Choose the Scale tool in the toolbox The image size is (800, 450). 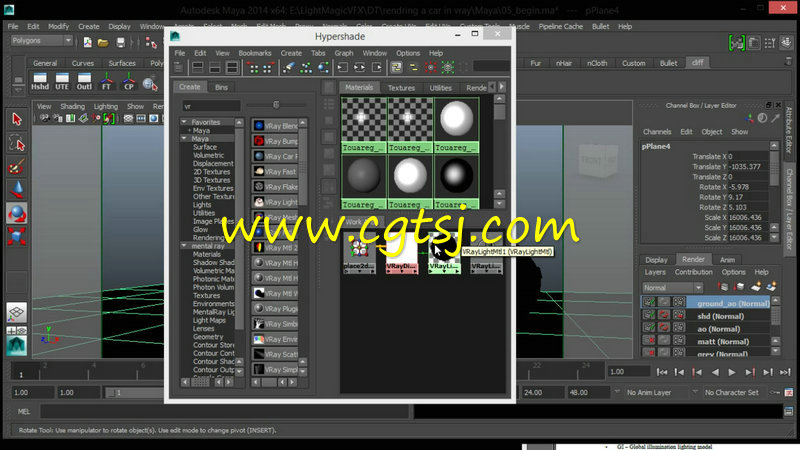[x=17, y=236]
